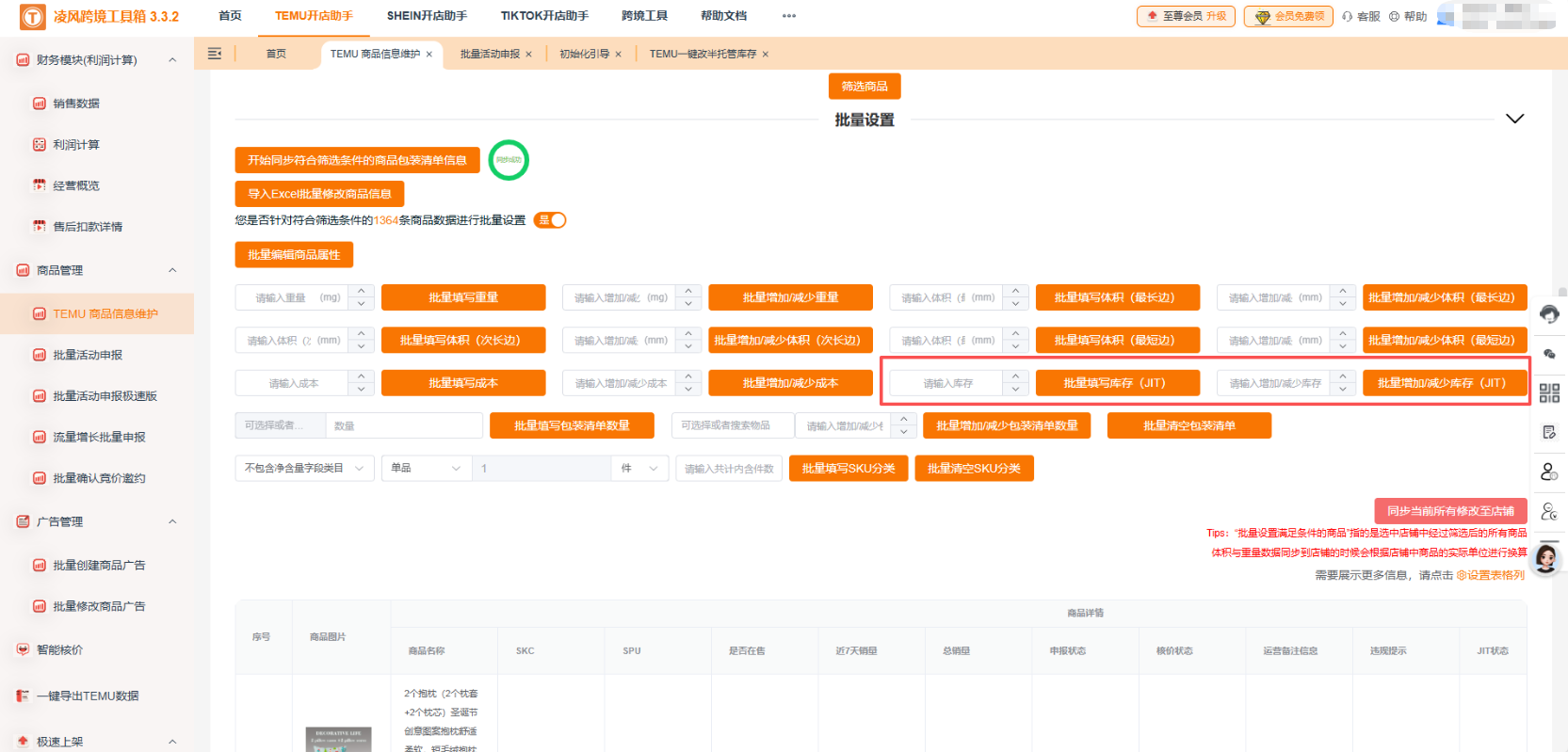The width and height of the screenshot is (1568, 752).
Task: Open the 不包含净含量字段类目 dropdown
Action: pyautogui.click(x=305, y=469)
